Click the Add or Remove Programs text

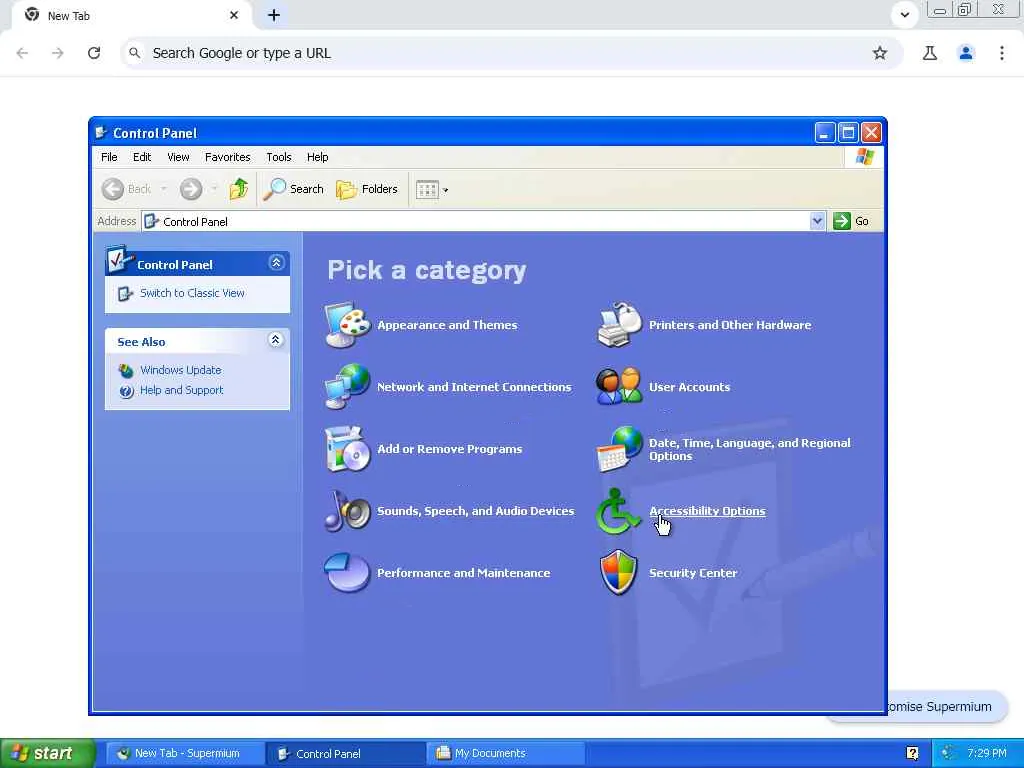(449, 449)
